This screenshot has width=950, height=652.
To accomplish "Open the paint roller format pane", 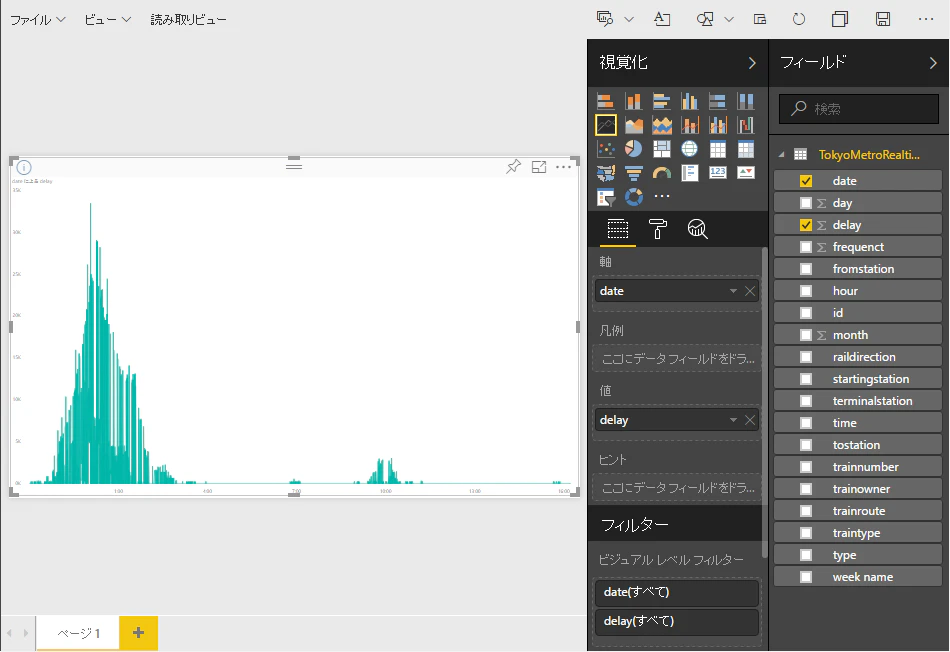I will pyautogui.click(x=657, y=229).
